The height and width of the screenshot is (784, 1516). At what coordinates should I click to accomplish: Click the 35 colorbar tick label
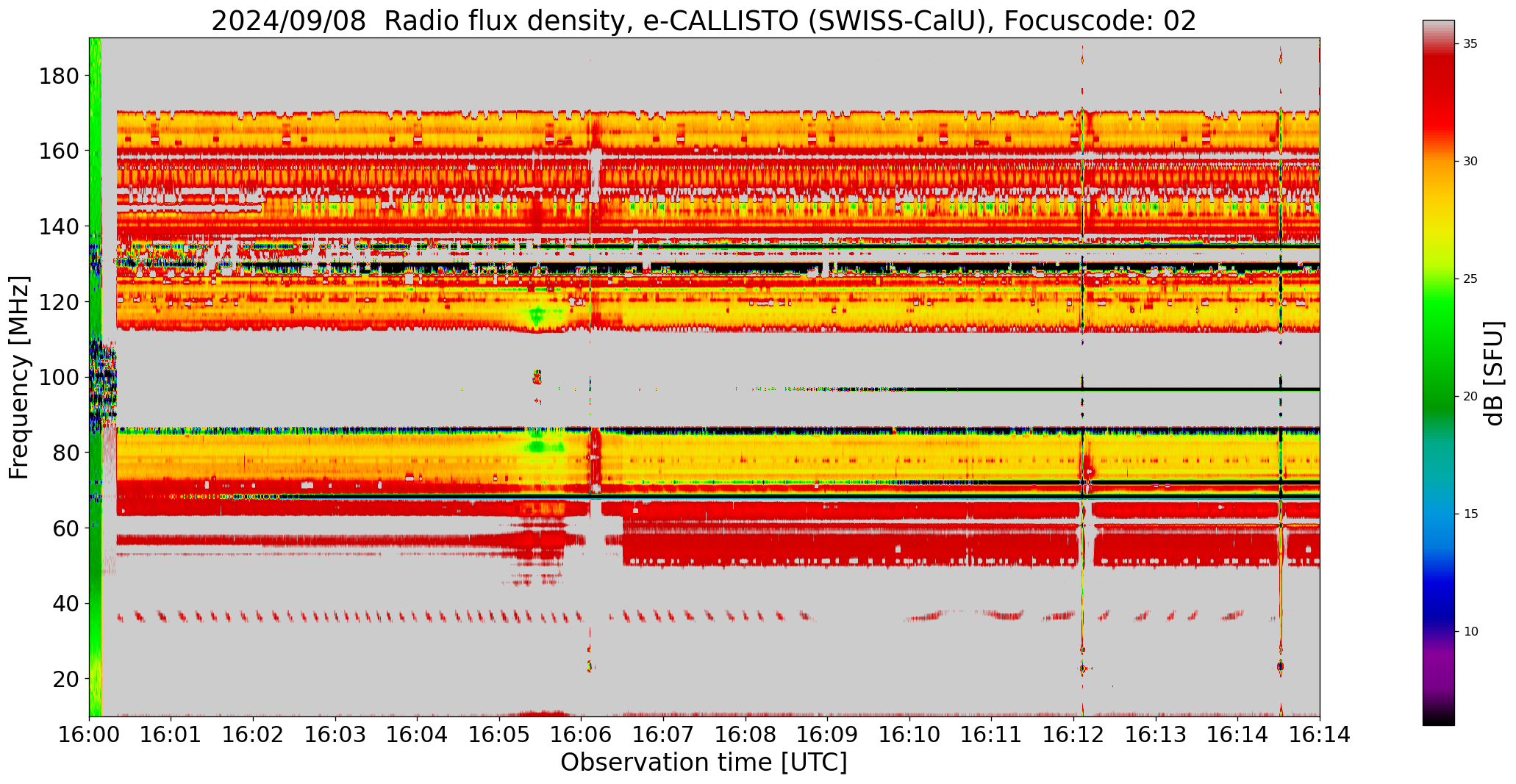click(1470, 44)
